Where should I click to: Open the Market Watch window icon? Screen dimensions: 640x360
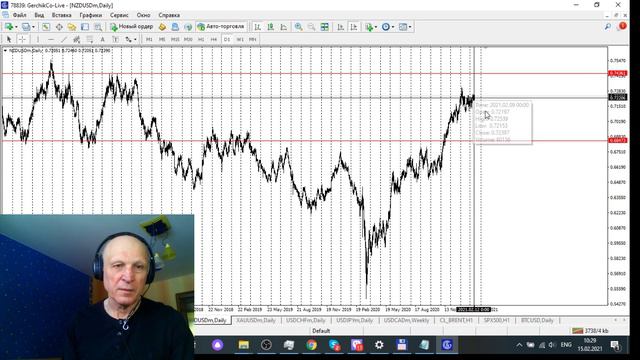click(x=46, y=27)
